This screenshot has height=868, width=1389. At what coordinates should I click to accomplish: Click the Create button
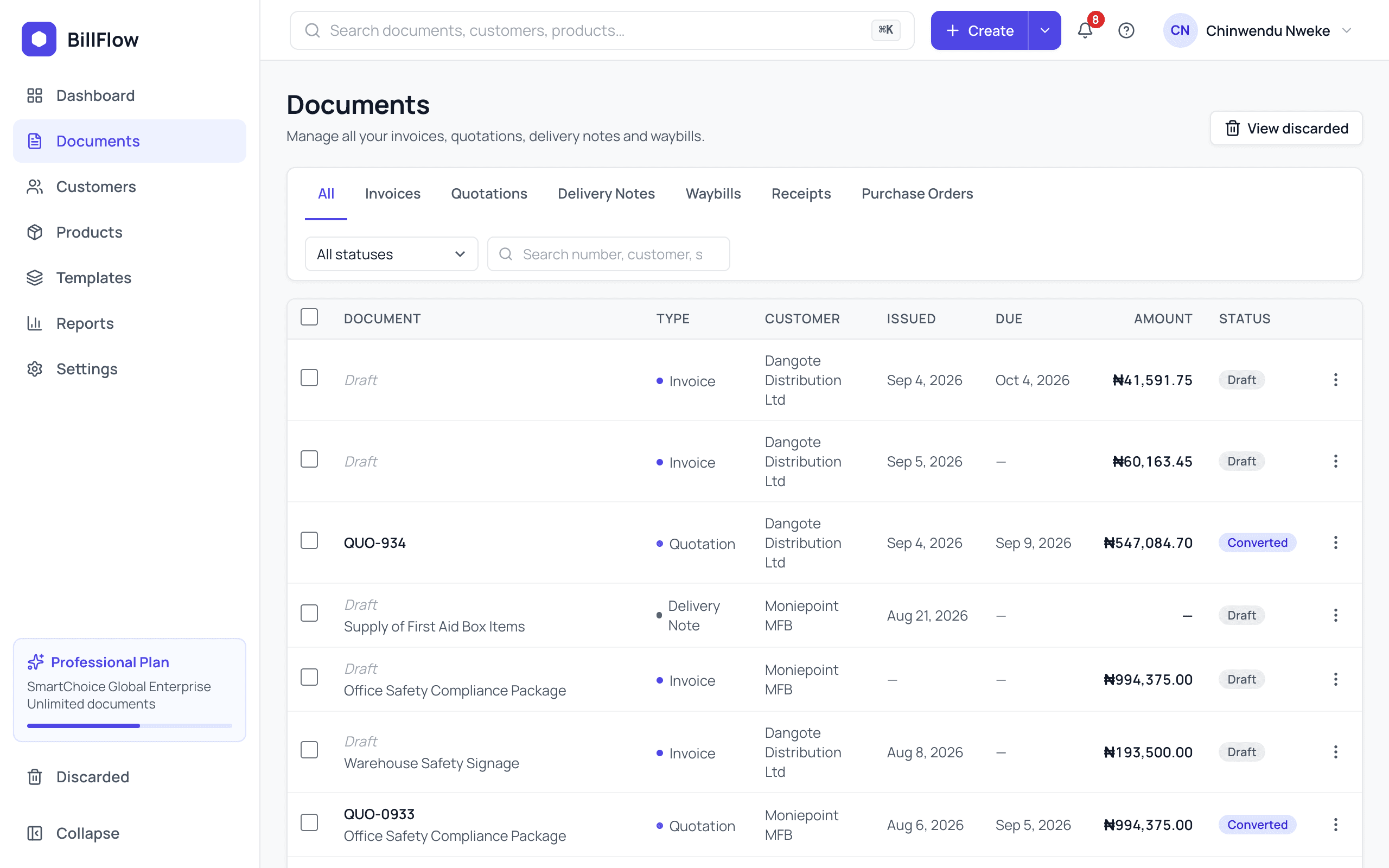click(979, 30)
